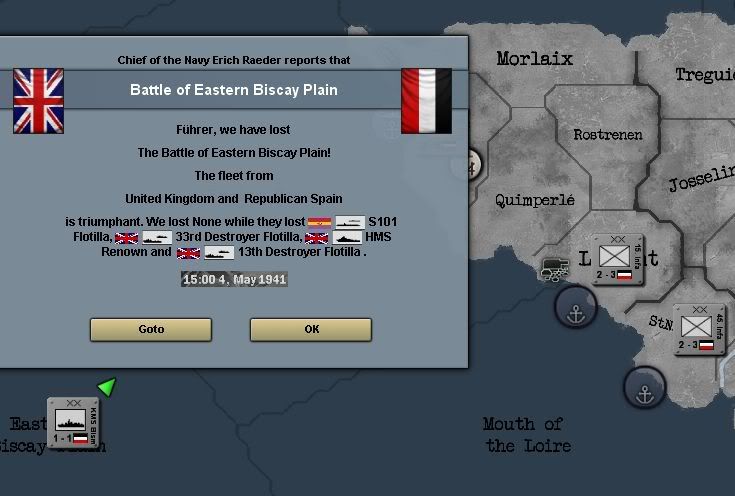Click the Battle of Eastern Biscay Plain title
The image size is (735, 496).
pyautogui.click(x=234, y=90)
